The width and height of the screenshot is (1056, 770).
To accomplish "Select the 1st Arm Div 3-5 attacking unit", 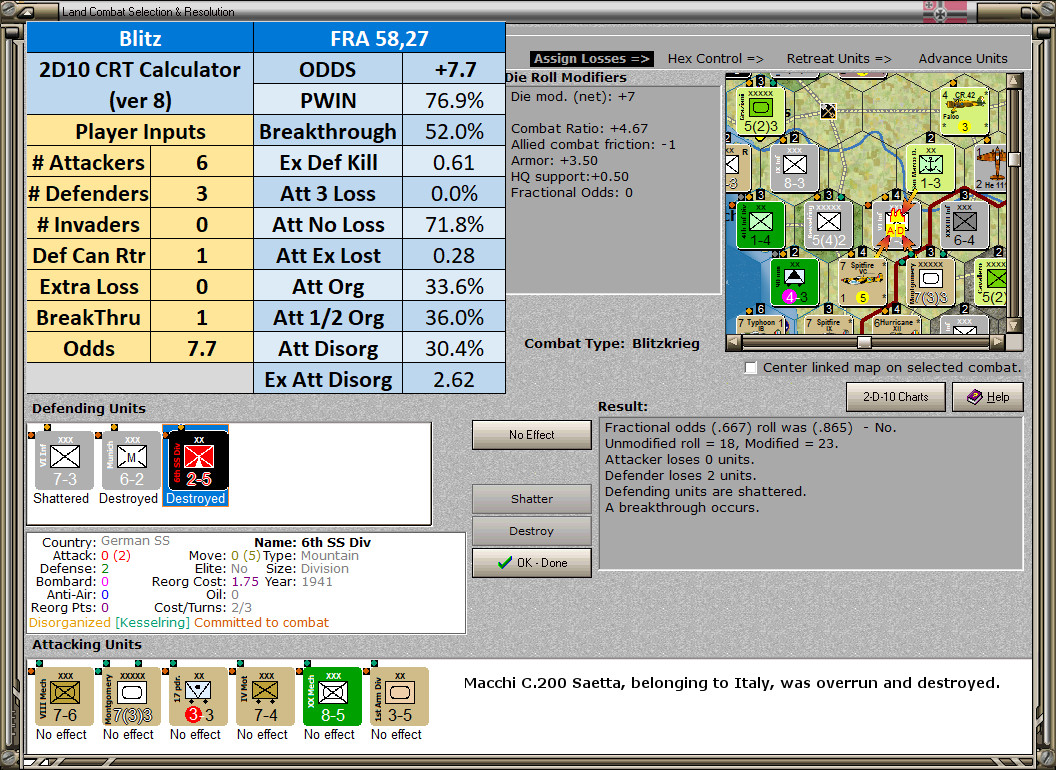I will 399,697.
